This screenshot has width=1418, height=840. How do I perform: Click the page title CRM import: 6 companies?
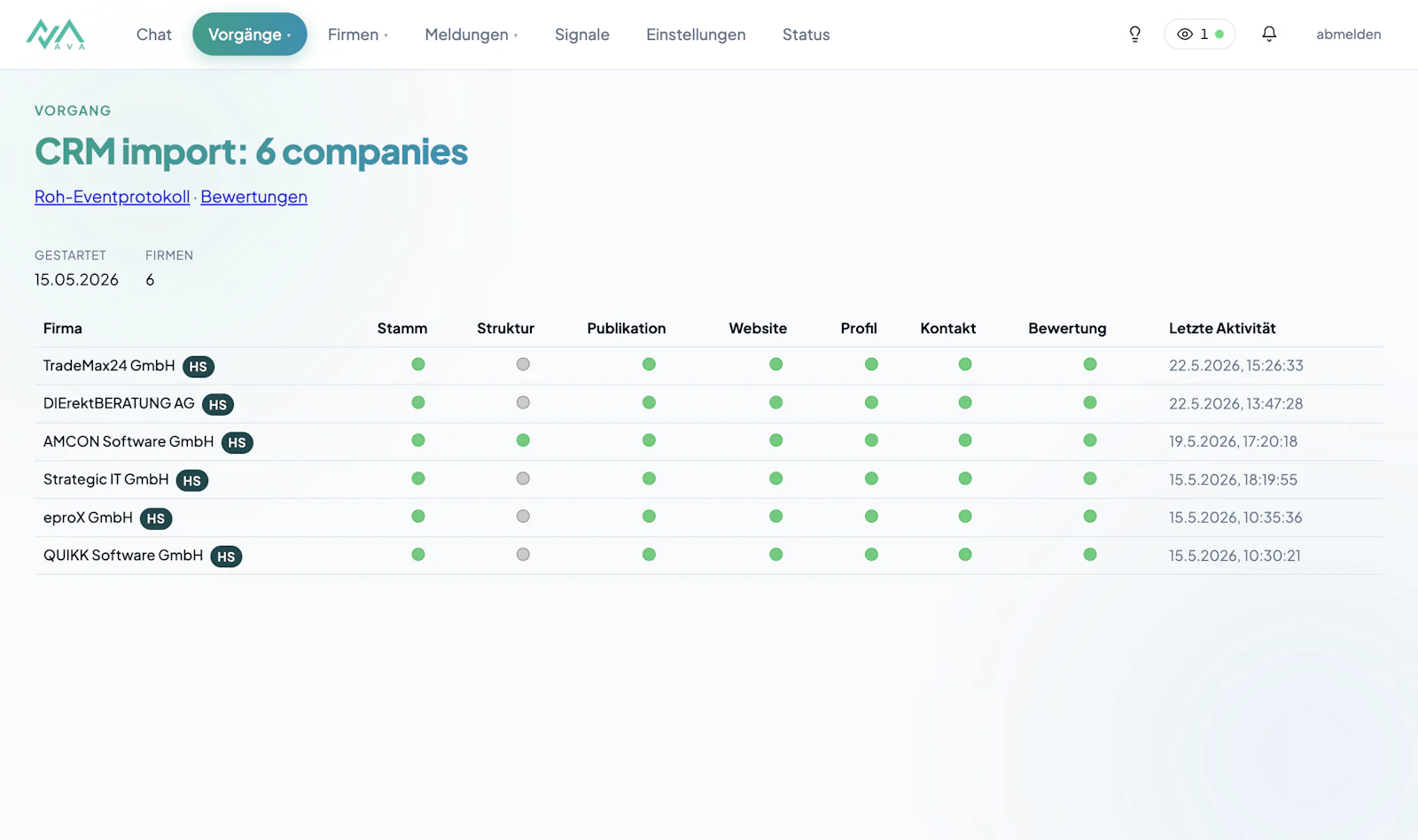(252, 152)
